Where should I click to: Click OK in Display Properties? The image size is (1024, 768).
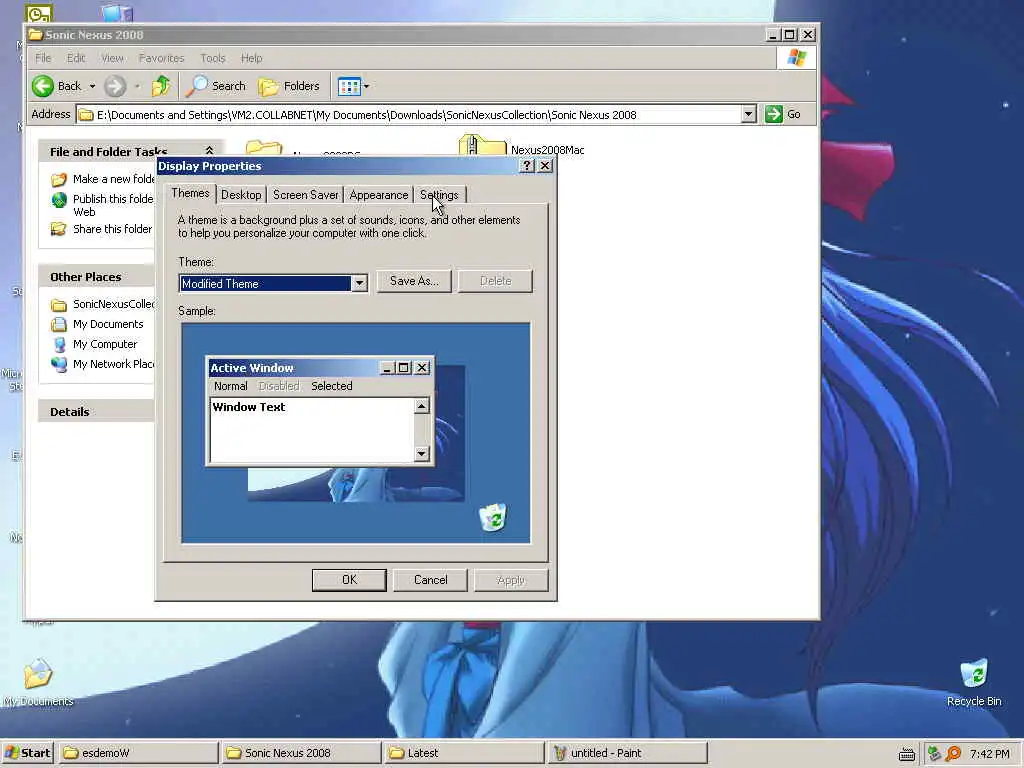[349, 580]
